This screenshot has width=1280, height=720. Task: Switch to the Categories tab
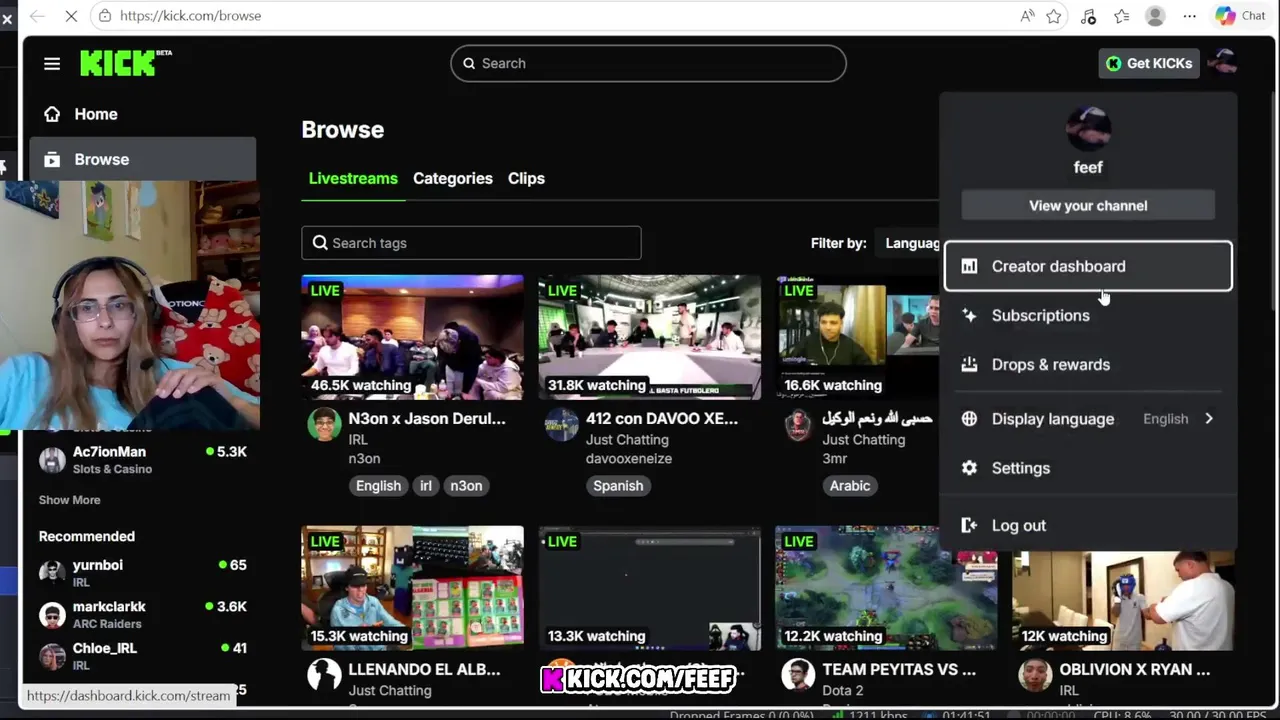(453, 178)
